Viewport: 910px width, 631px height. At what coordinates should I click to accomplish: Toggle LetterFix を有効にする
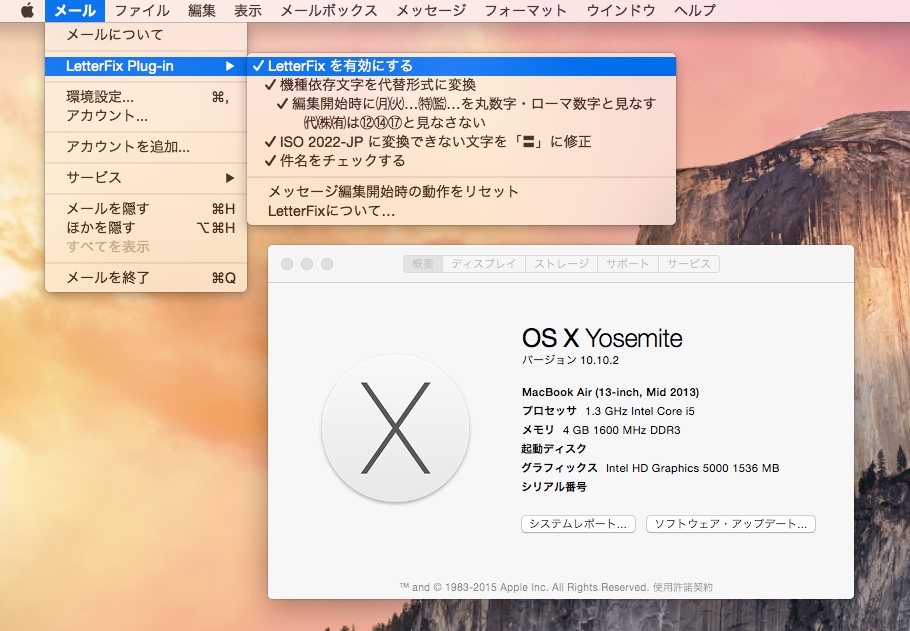click(461, 66)
